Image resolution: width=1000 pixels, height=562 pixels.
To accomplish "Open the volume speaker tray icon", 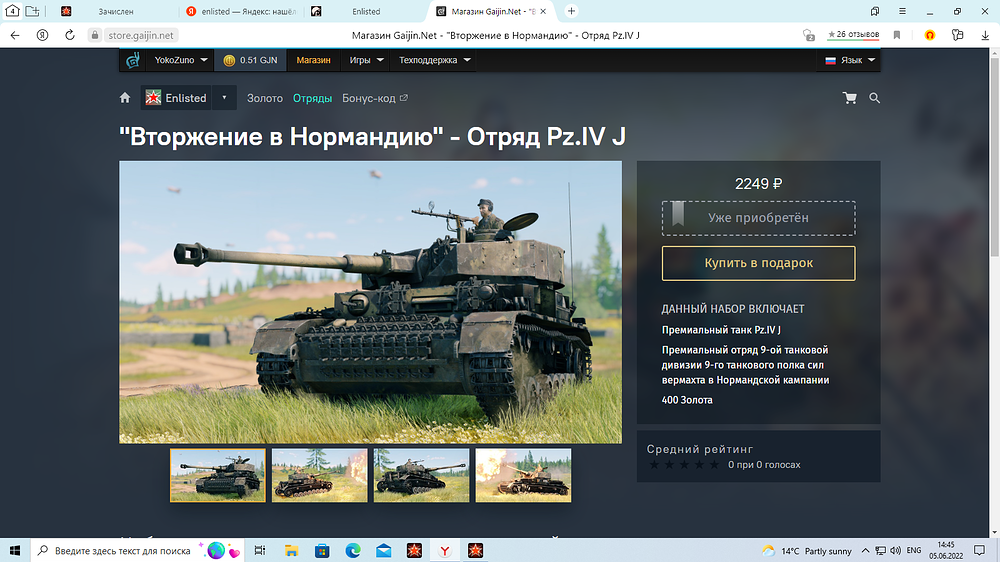I will (x=895, y=551).
